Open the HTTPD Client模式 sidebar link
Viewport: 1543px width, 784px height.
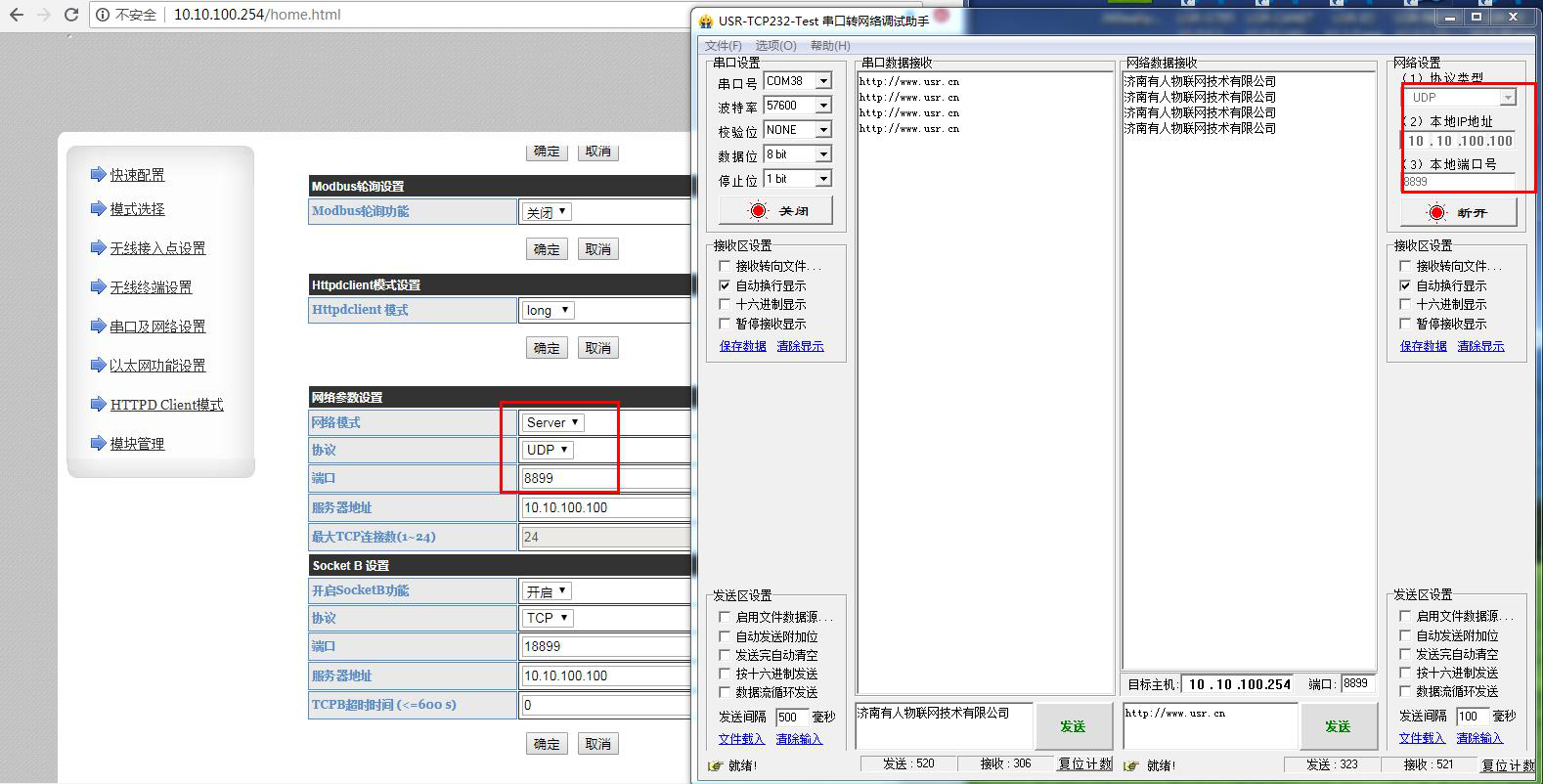(166, 405)
